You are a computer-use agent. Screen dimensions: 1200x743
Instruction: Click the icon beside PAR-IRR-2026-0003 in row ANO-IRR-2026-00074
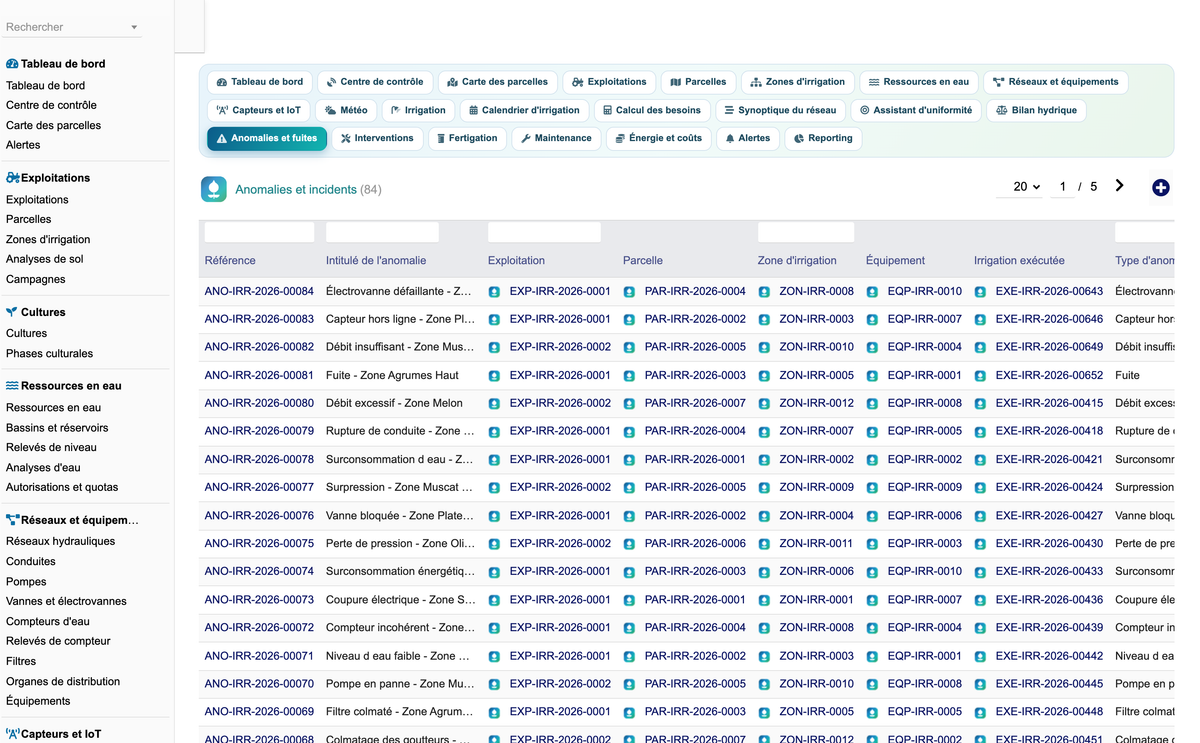click(x=629, y=572)
